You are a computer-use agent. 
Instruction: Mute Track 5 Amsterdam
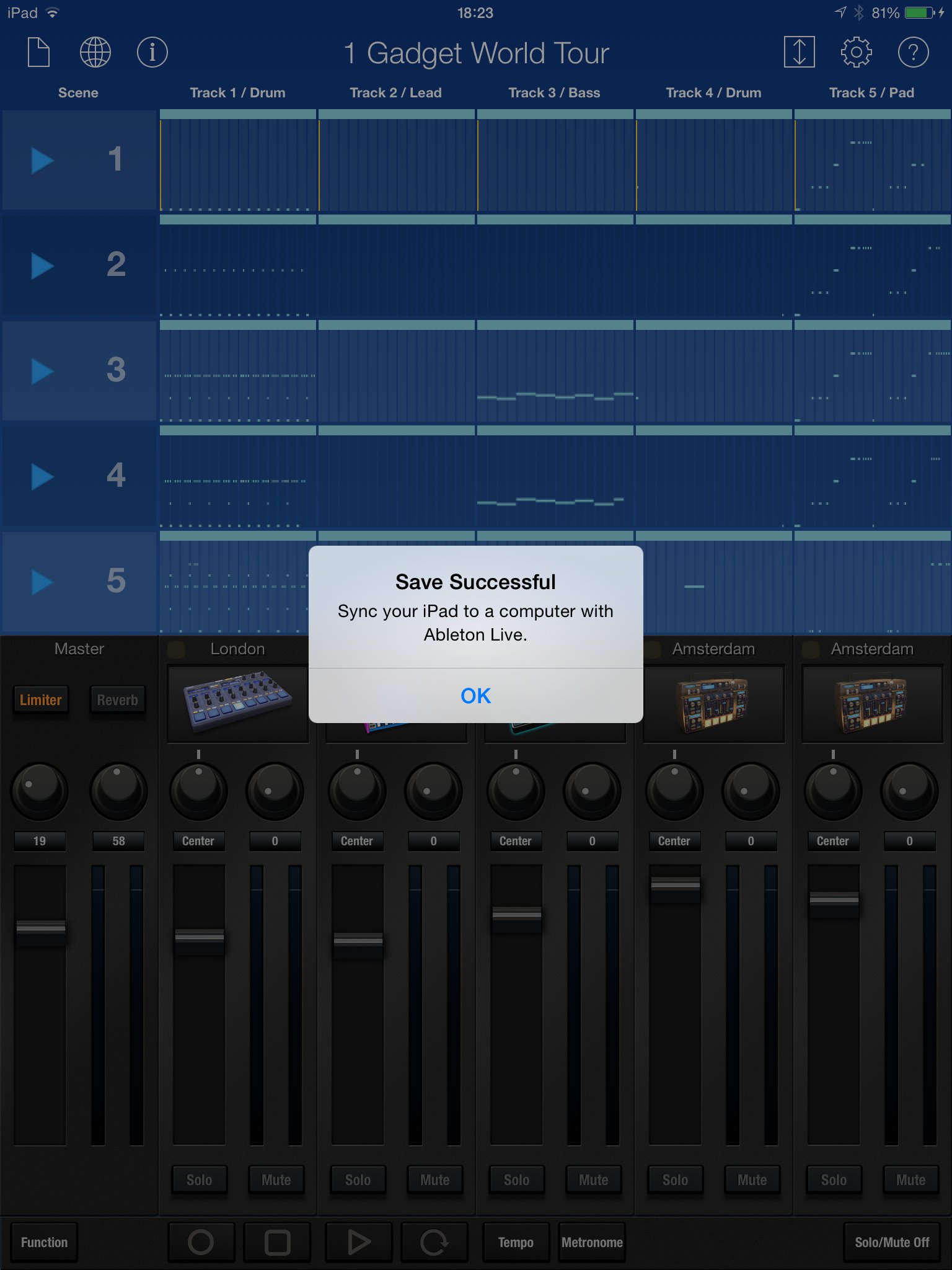pyautogui.click(x=910, y=1180)
